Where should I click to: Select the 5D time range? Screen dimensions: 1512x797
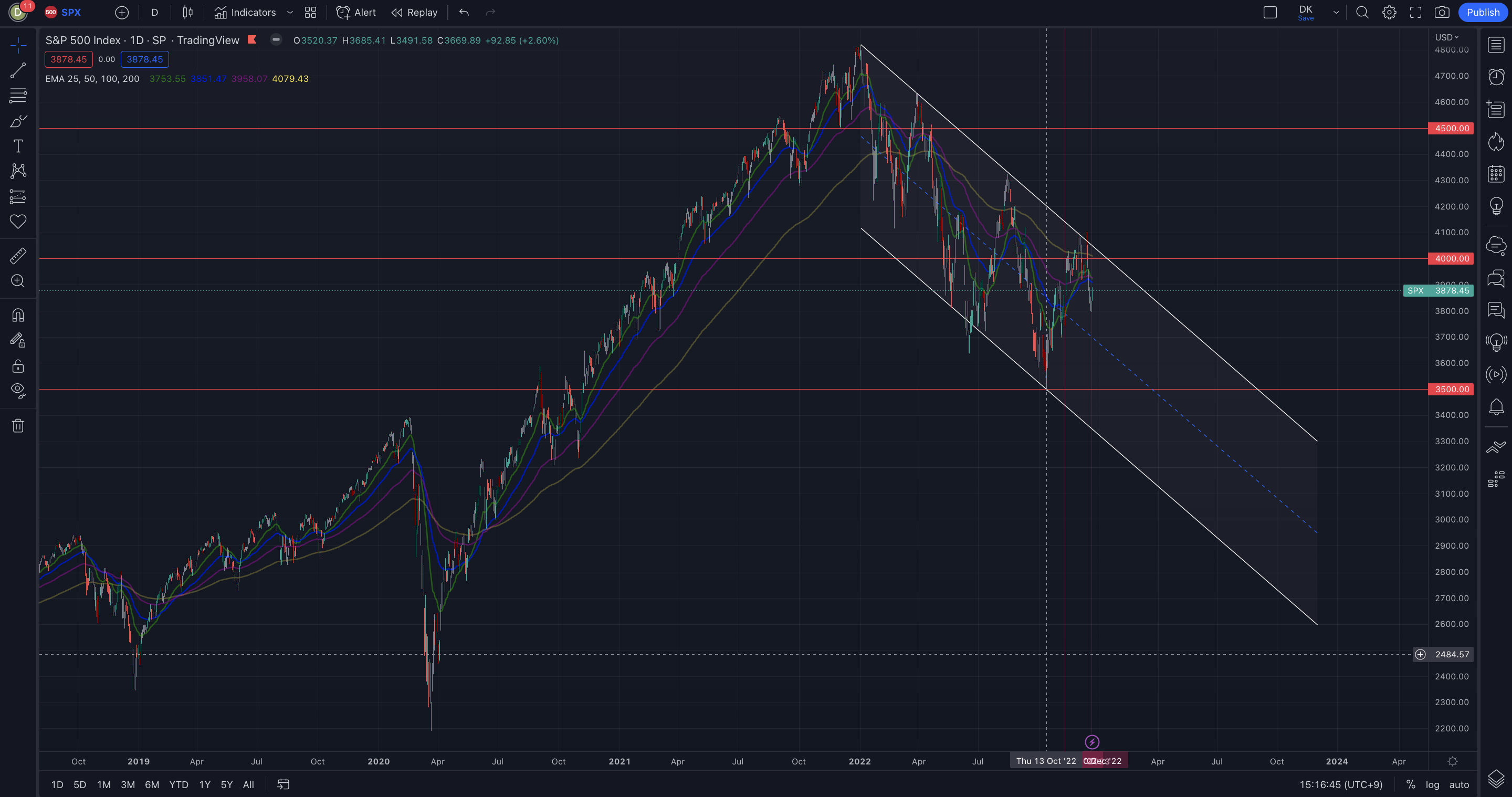[80, 785]
